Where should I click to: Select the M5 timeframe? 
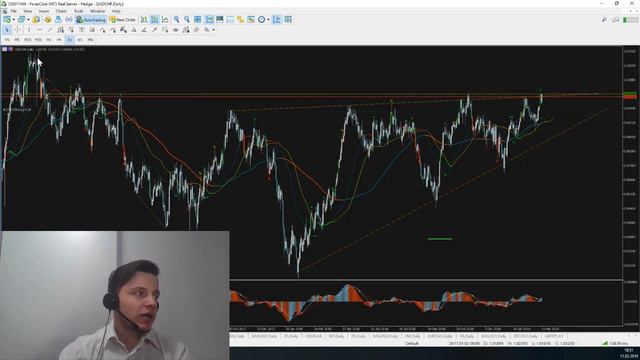pos(17,40)
